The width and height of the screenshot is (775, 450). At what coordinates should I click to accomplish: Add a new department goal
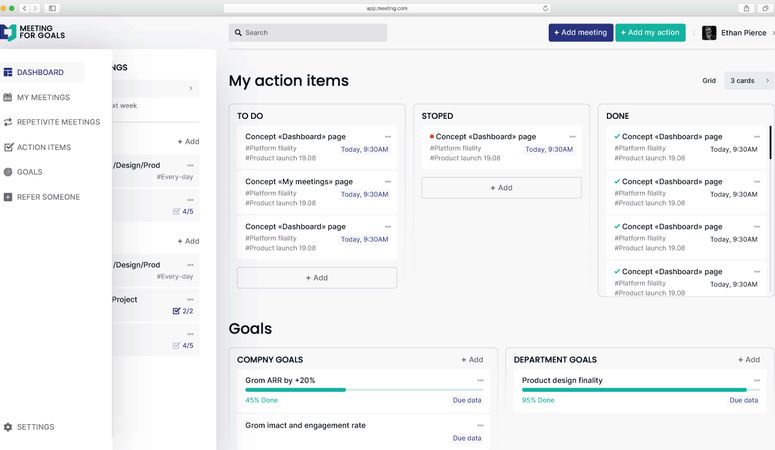coord(749,360)
